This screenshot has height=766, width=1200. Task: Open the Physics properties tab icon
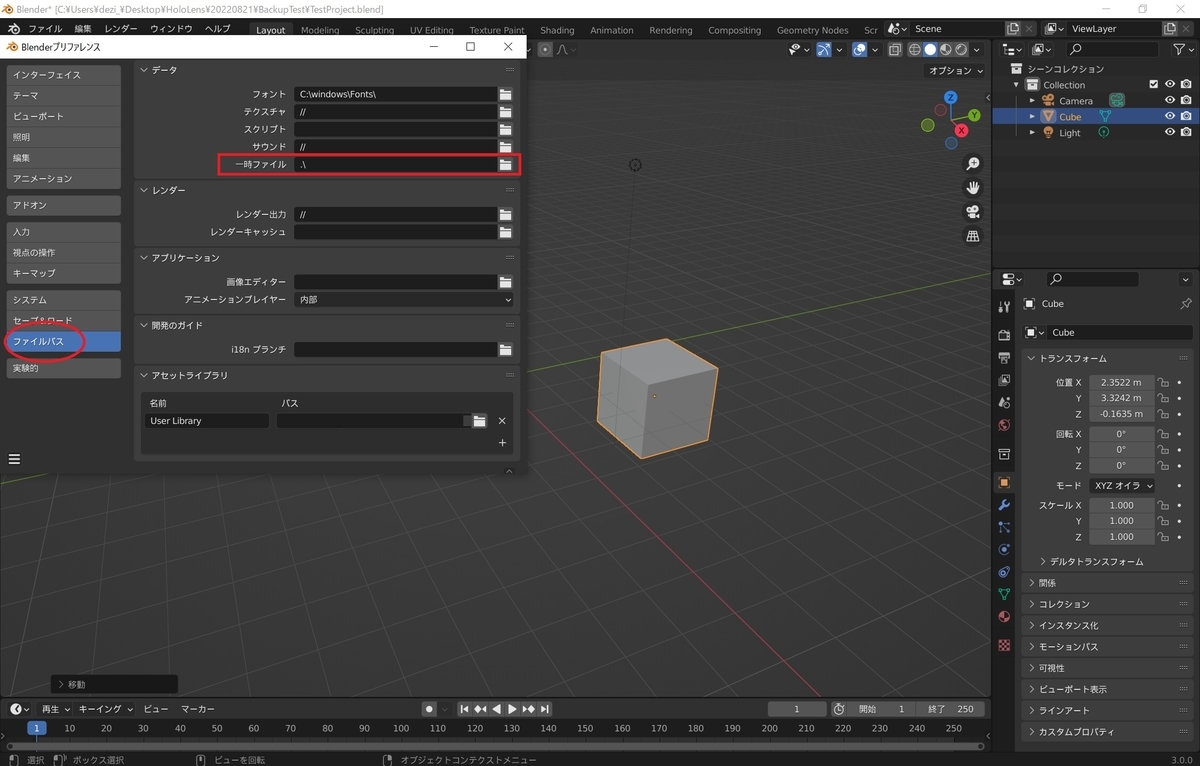click(1004, 550)
